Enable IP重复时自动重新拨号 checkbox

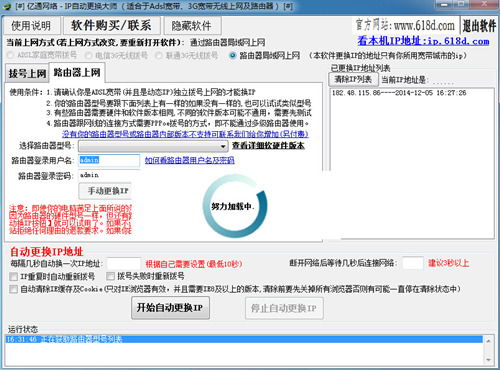click(14, 276)
